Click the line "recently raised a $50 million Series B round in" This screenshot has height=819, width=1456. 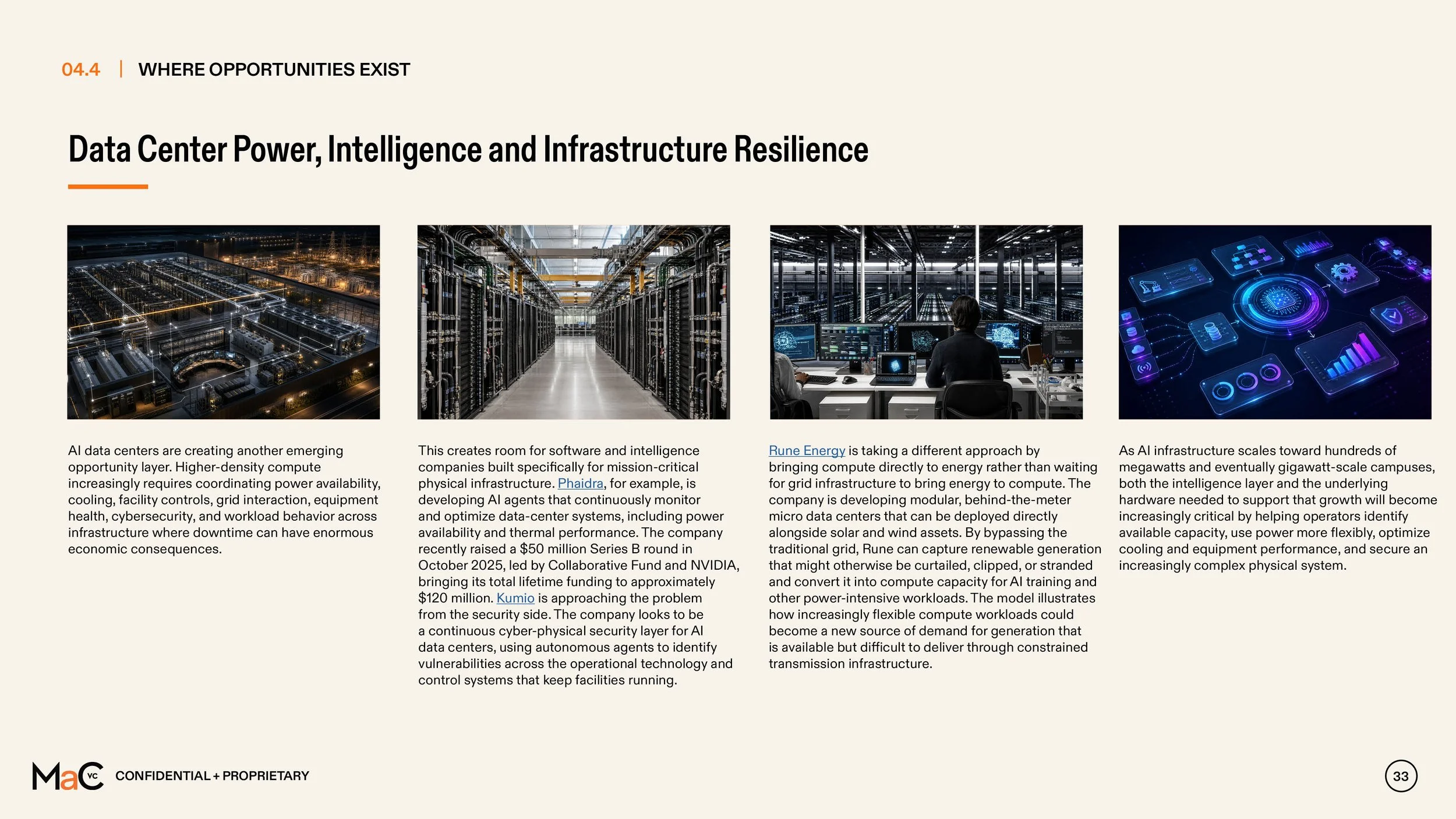555,549
